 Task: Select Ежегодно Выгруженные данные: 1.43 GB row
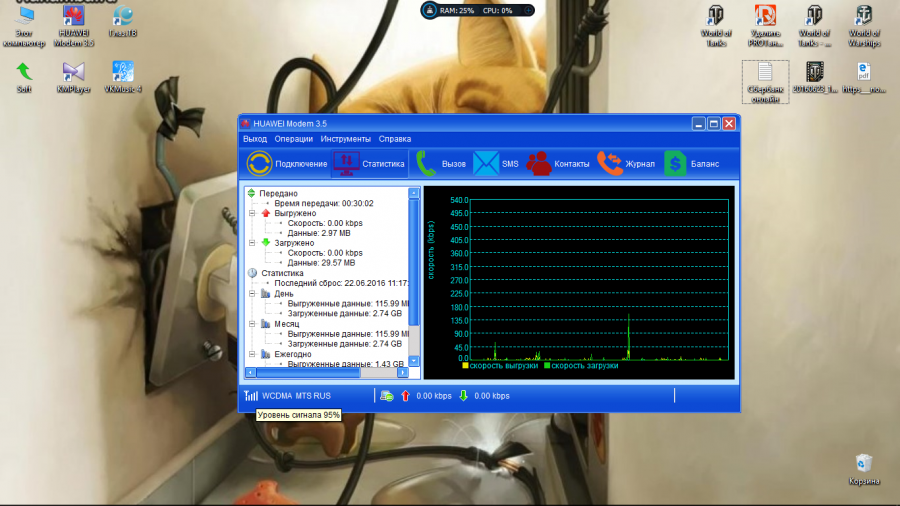(346, 364)
